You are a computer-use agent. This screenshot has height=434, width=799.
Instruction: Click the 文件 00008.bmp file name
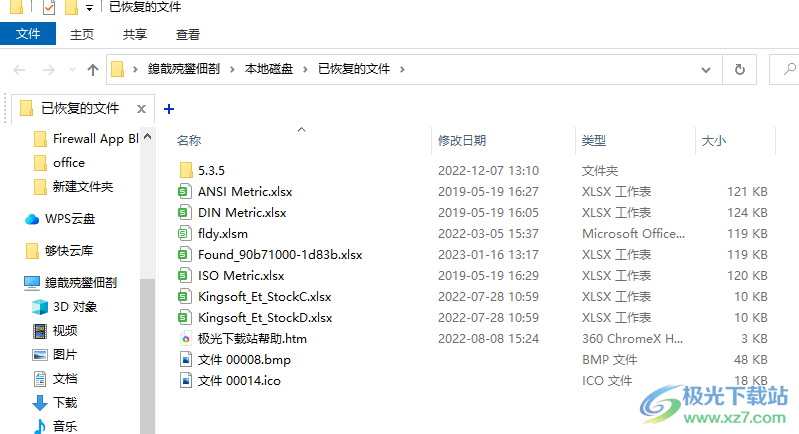[x=244, y=360]
